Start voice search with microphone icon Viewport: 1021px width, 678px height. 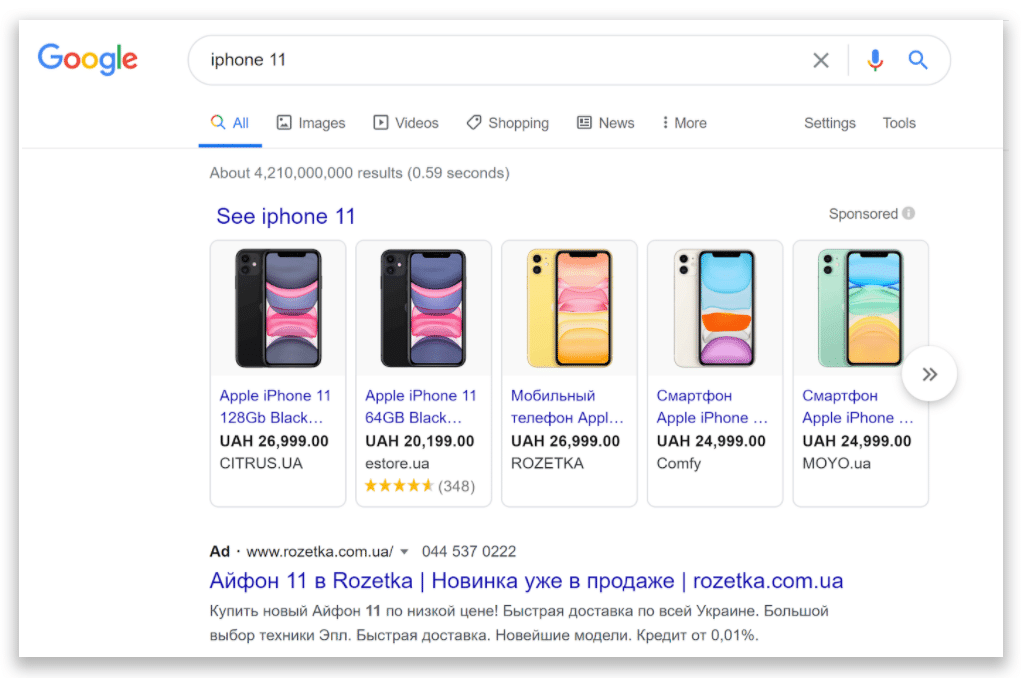coord(875,60)
